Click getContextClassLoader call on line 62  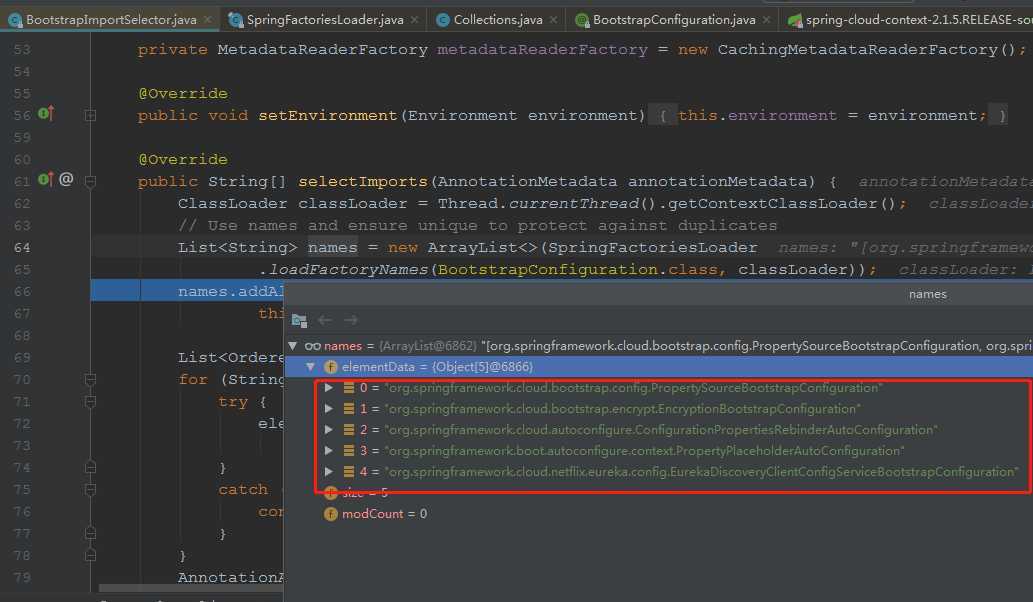[773, 204]
